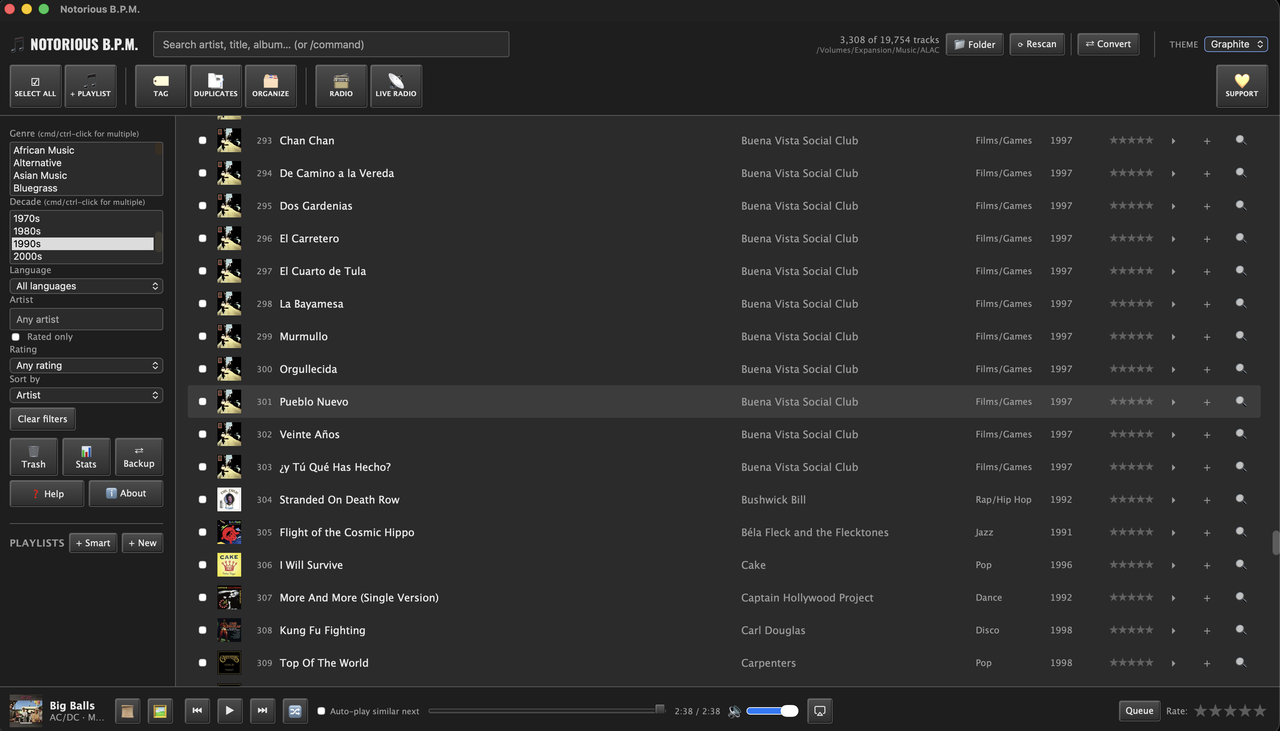The image size is (1280, 731).
Task: Select the 2000s decade filter
Action: pyautogui.click(x=82, y=256)
